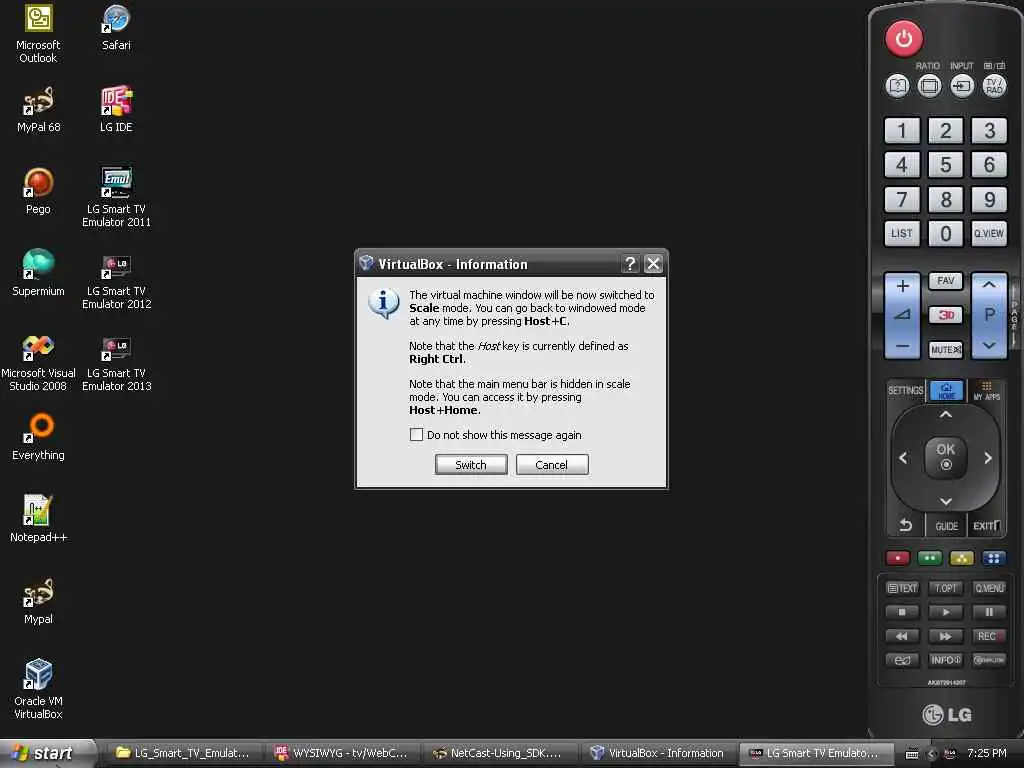Click the Switch button in the dialog

[471, 464]
